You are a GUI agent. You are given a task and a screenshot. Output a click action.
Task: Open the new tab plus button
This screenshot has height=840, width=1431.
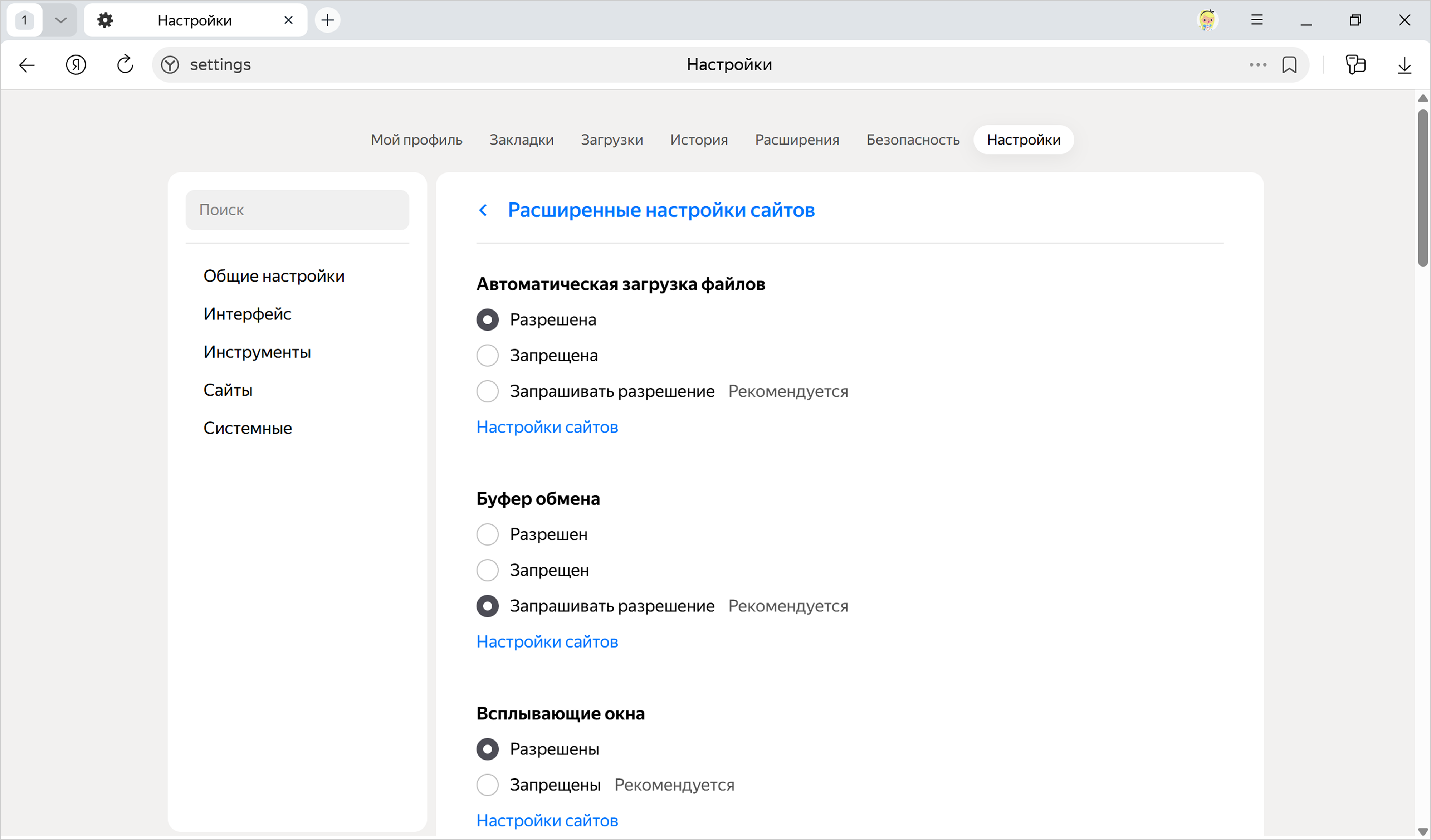[328, 20]
